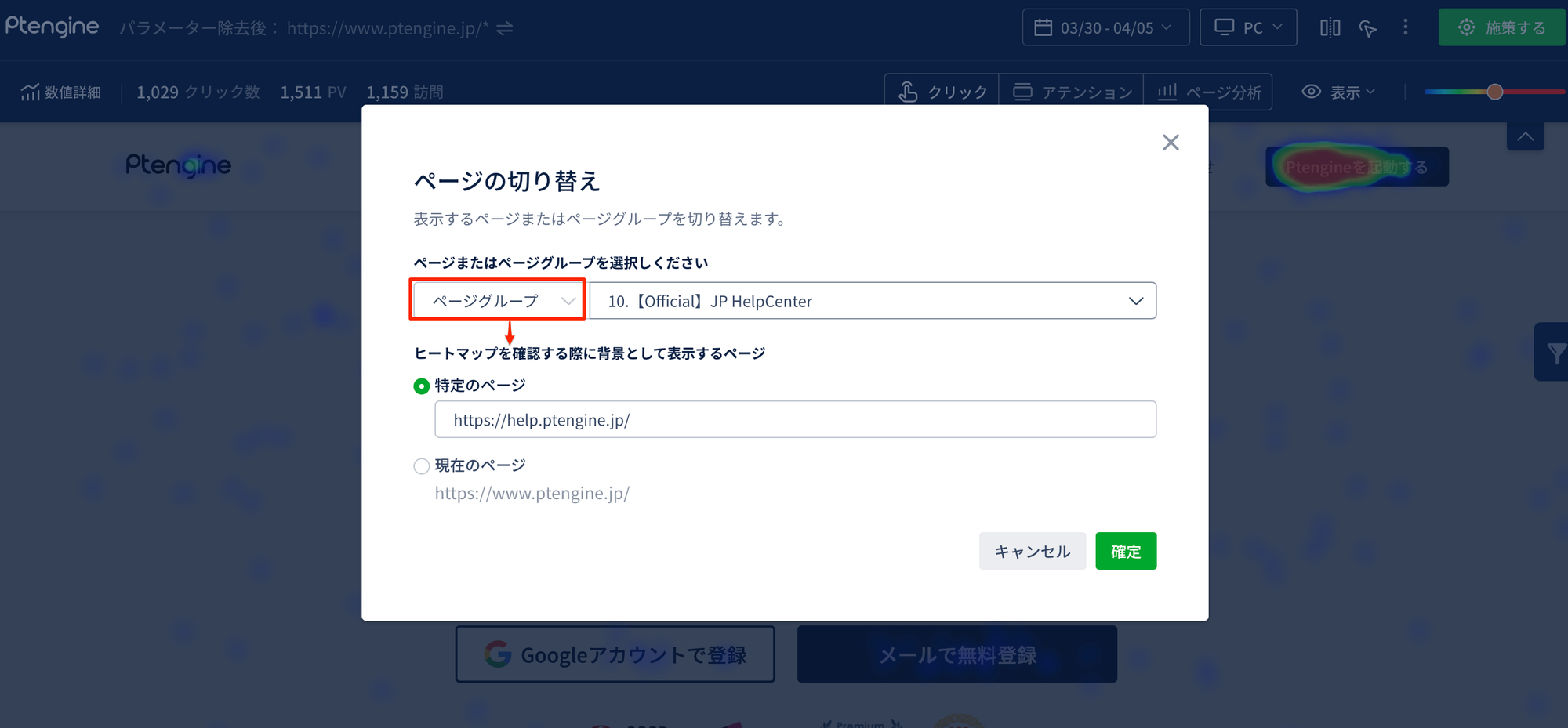The width and height of the screenshot is (1568, 728).
Task: Click the キャンセル button
Action: [1032, 552]
